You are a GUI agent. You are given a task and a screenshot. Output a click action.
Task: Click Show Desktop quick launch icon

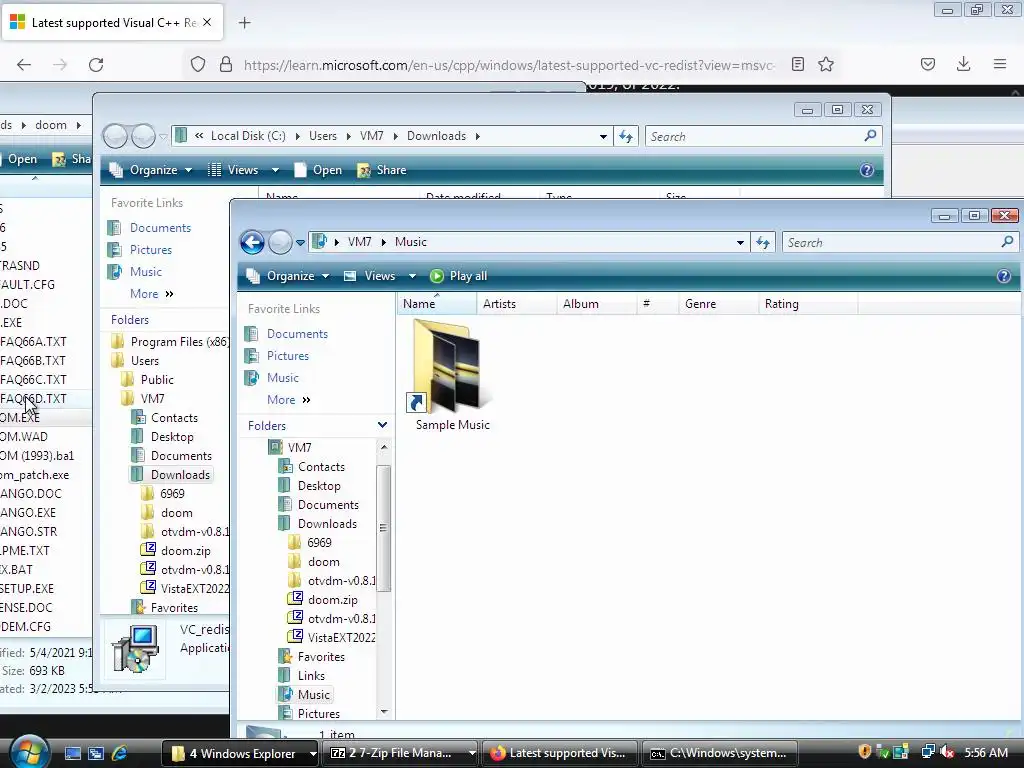72,754
